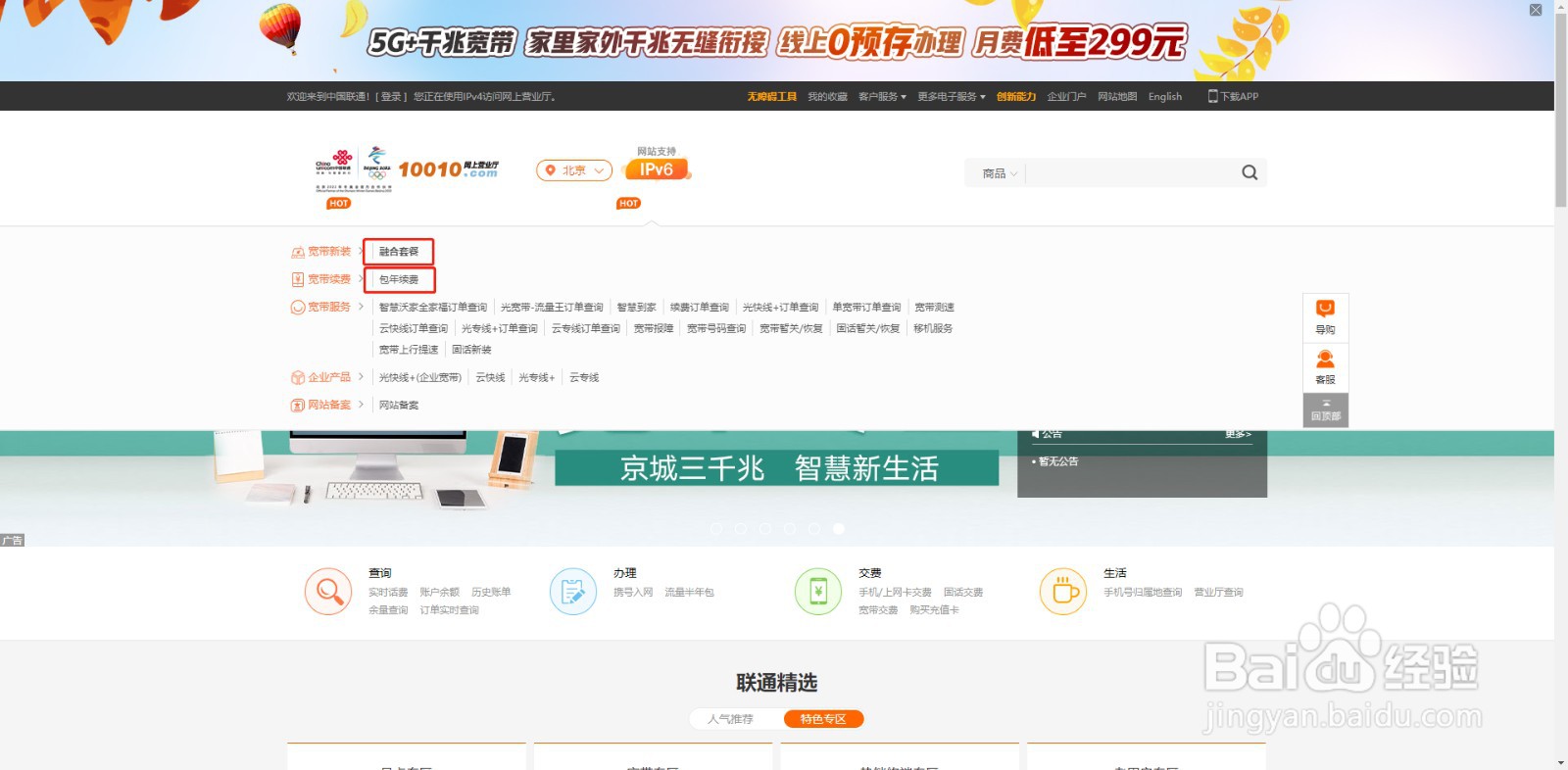
Task: Click the 无障碍工具 link
Action: click(x=772, y=96)
